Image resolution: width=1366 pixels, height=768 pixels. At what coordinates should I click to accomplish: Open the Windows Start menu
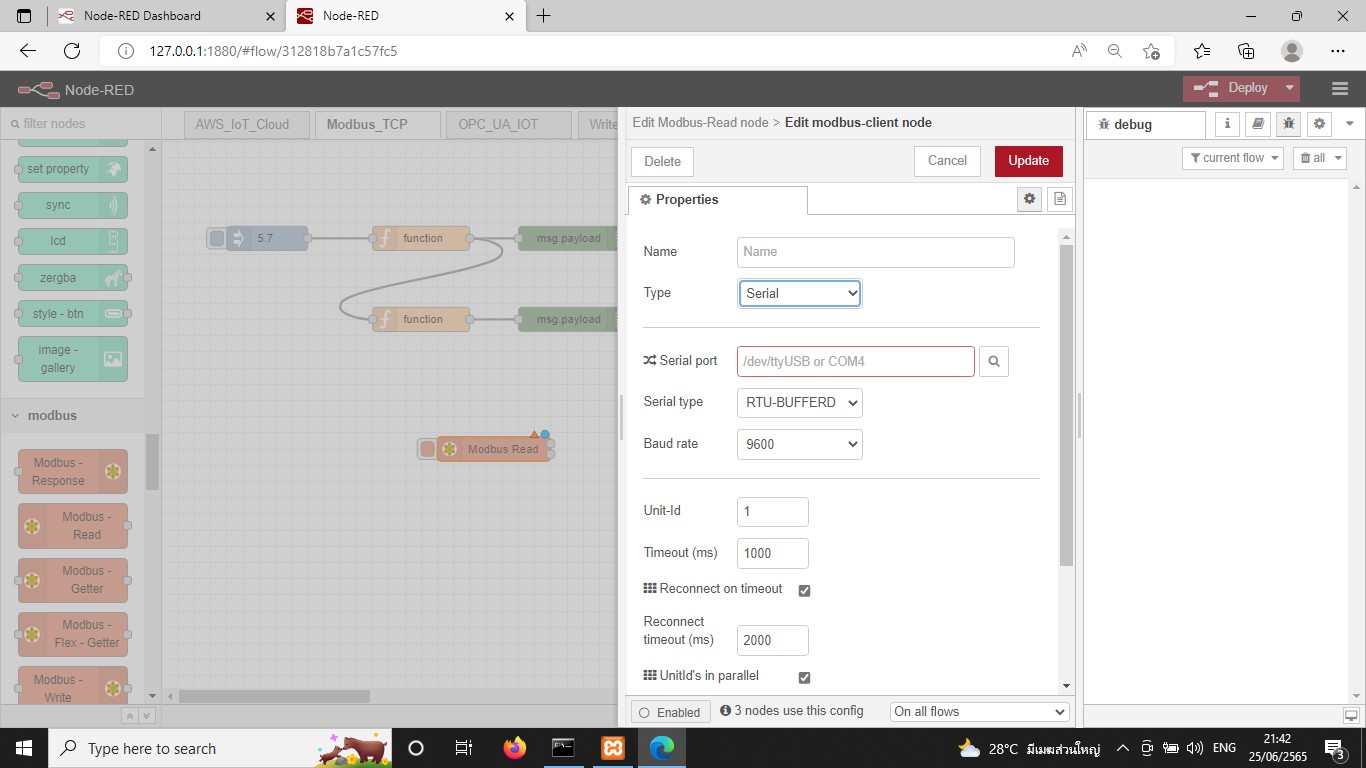(x=23, y=748)
